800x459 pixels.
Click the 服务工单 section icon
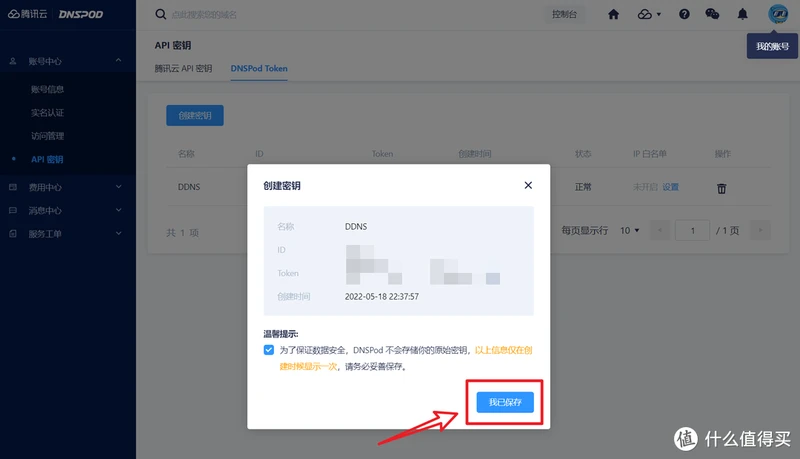coord(13,234)
